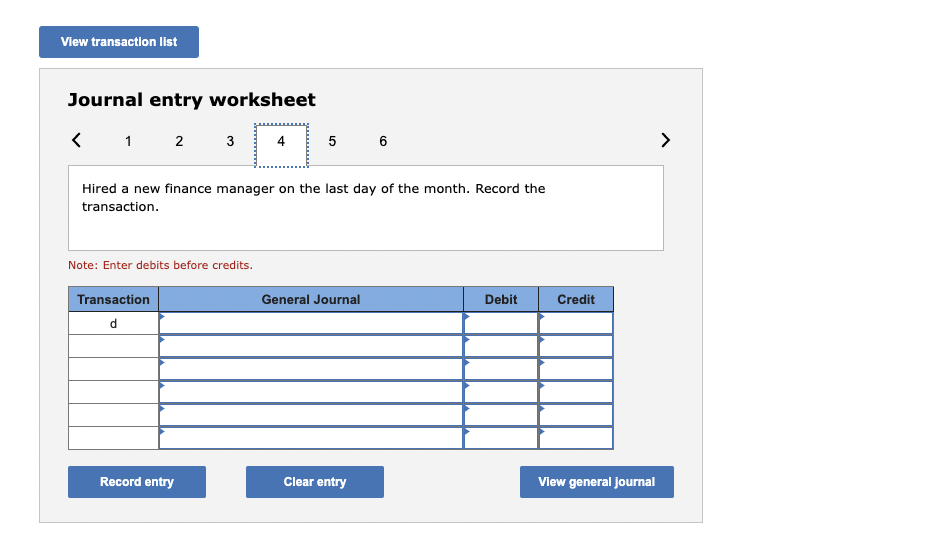Click the Credit field in fourth row
The height and width of the screenshot is (544, 950).
tap(576, 392)
